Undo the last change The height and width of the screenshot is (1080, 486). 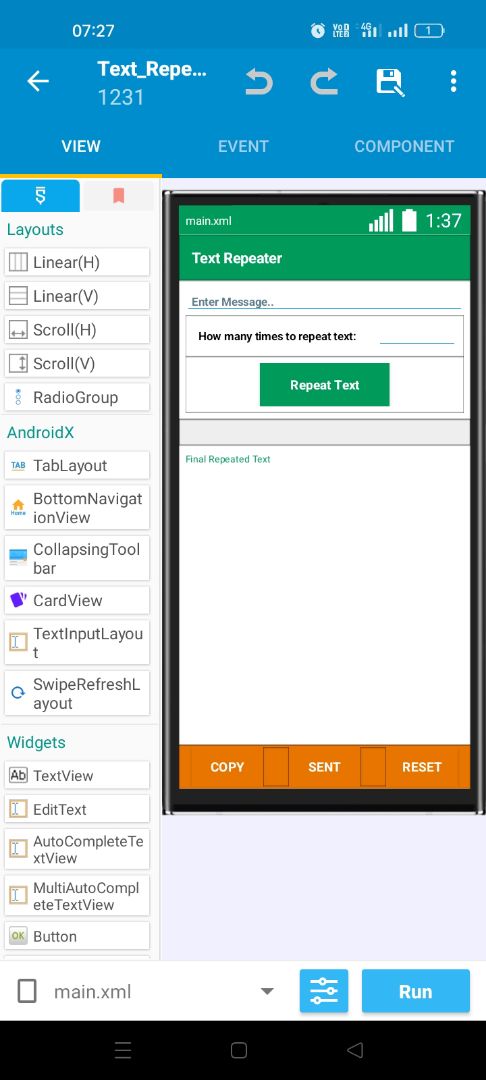[x=259, y=82]
